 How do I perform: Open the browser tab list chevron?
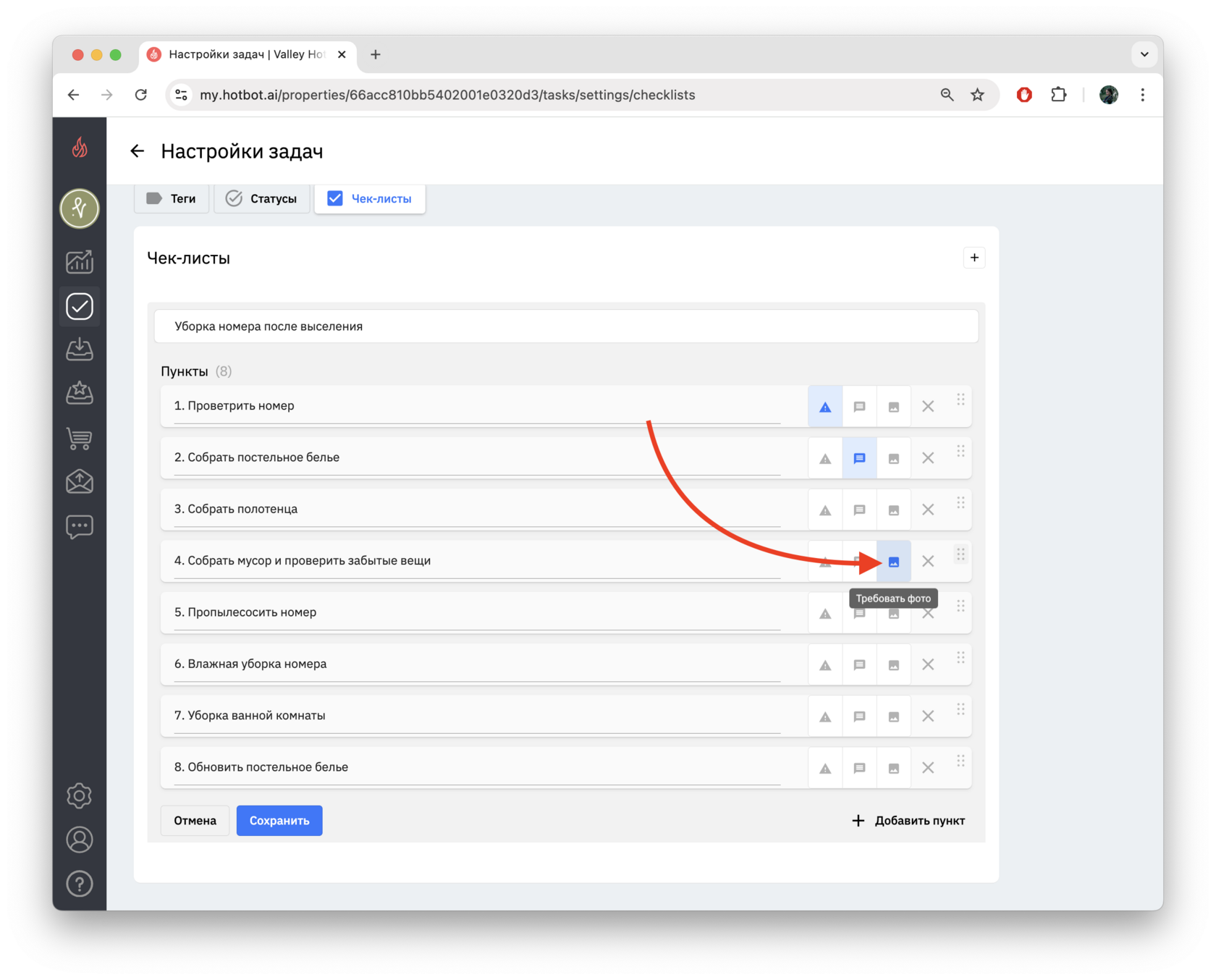pyautogui.click(x=1144, y=54)
